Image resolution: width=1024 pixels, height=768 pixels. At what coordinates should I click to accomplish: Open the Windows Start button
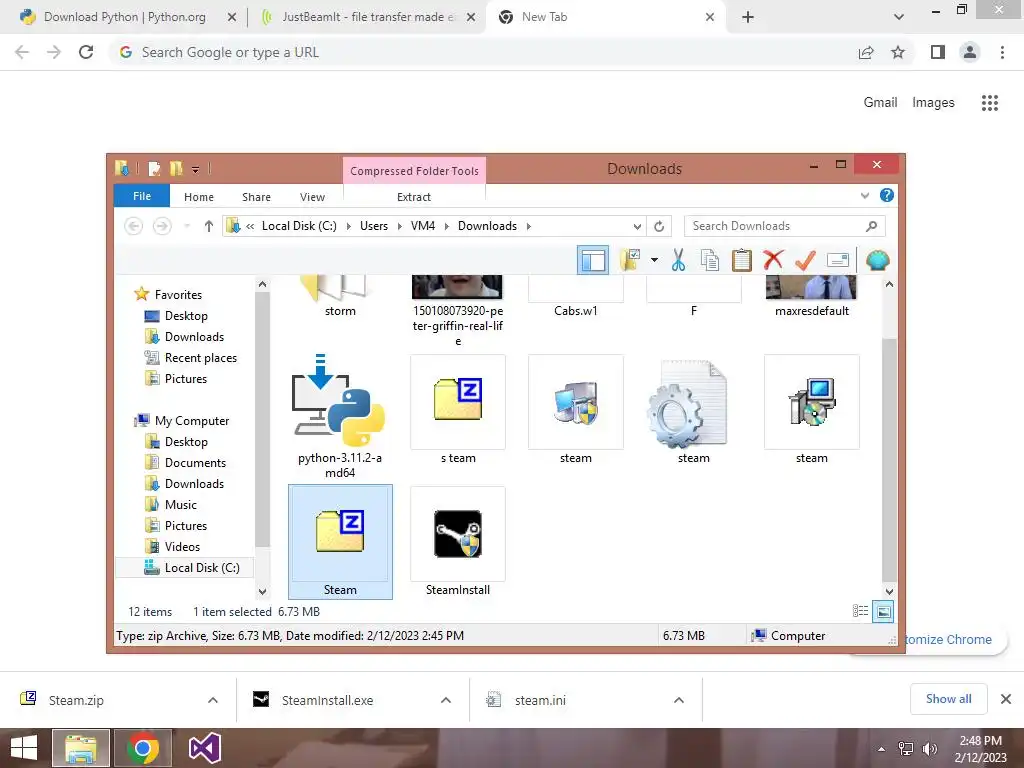coord(24,748)
